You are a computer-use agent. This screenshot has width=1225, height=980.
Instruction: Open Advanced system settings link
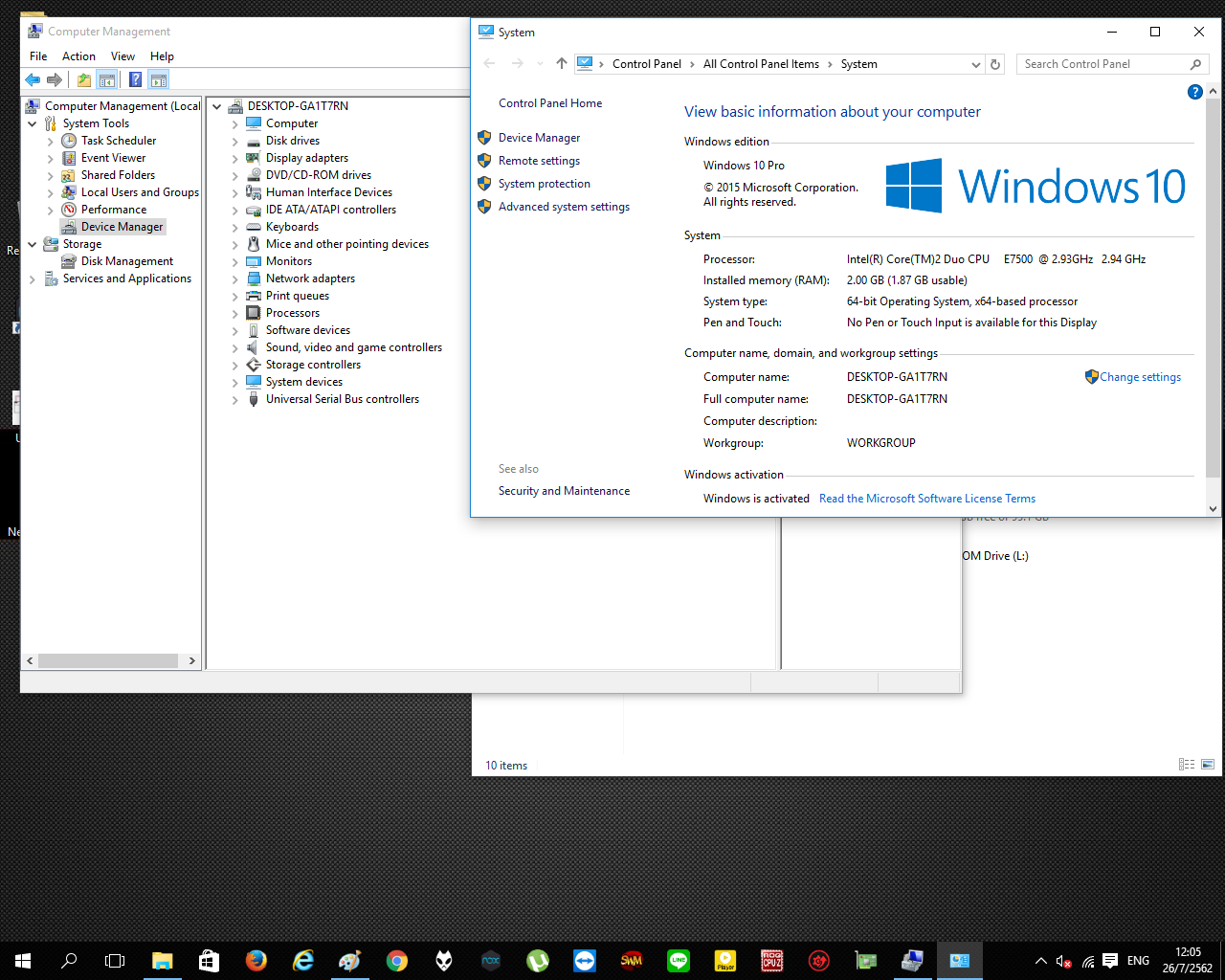point(564,207)
